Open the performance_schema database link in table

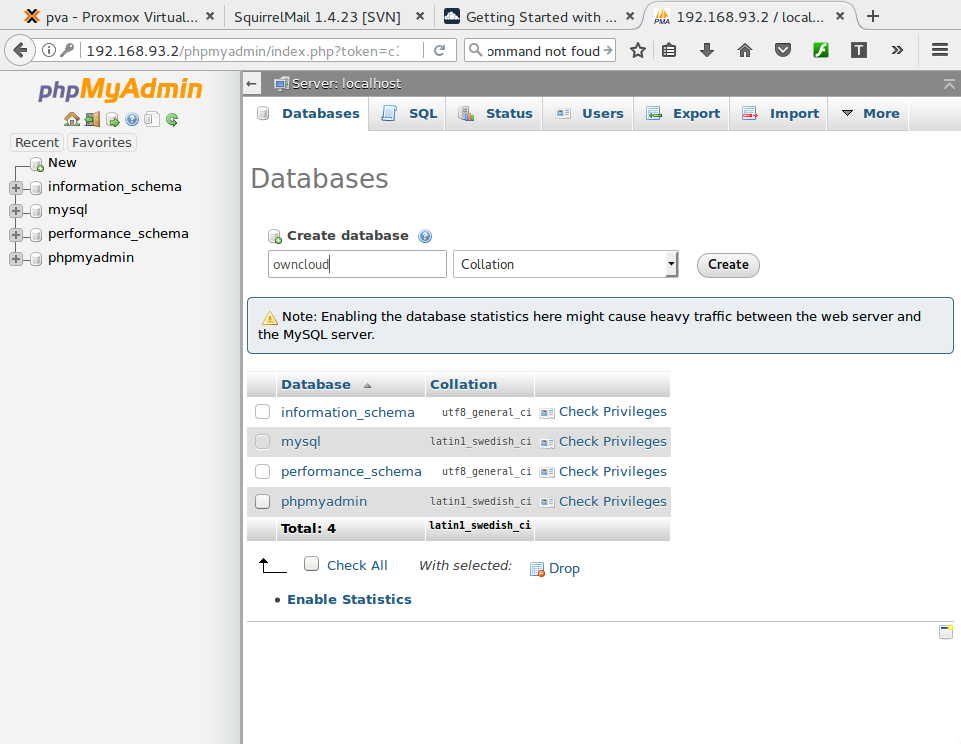click(351, 471)
